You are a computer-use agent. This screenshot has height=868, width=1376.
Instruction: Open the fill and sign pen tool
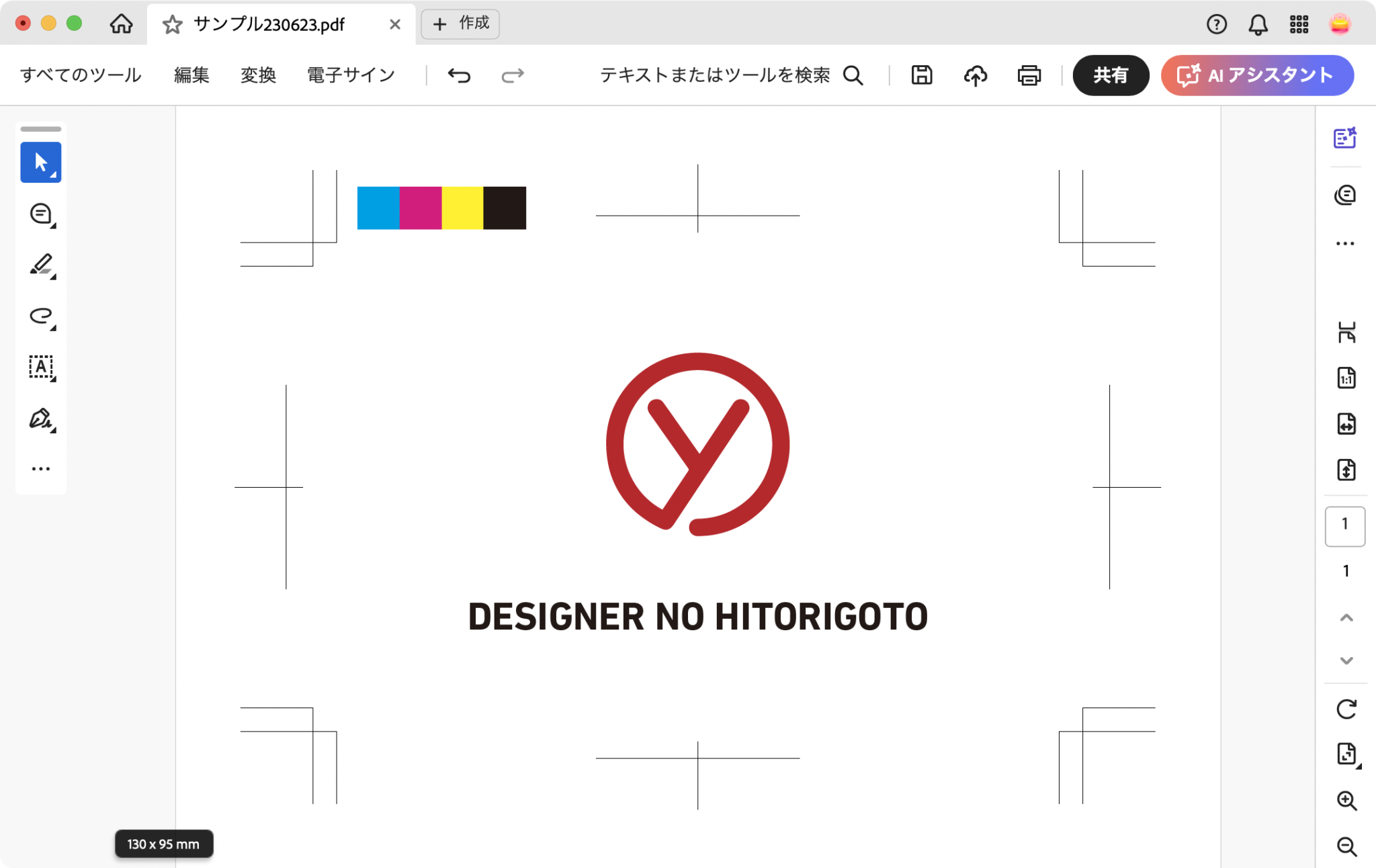click(41, 418)
